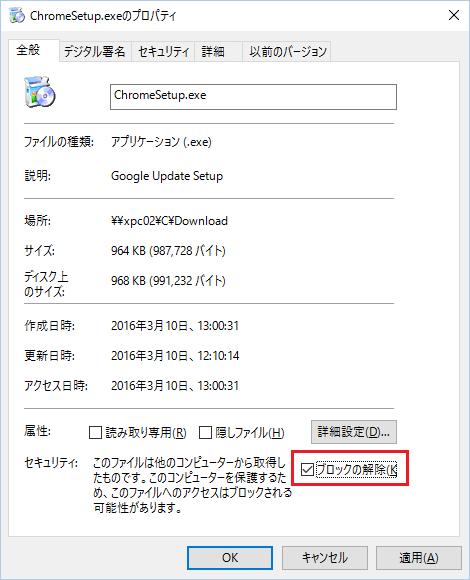Open the 以前のバージョン tab

tap(287, 51)
